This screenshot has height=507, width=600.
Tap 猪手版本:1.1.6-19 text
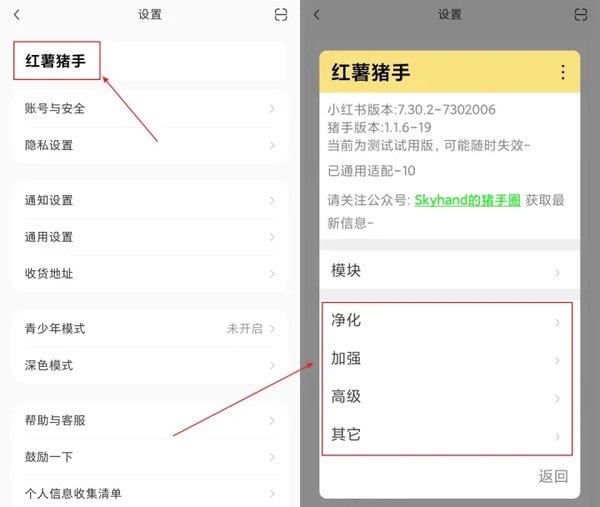coord(379,127)
